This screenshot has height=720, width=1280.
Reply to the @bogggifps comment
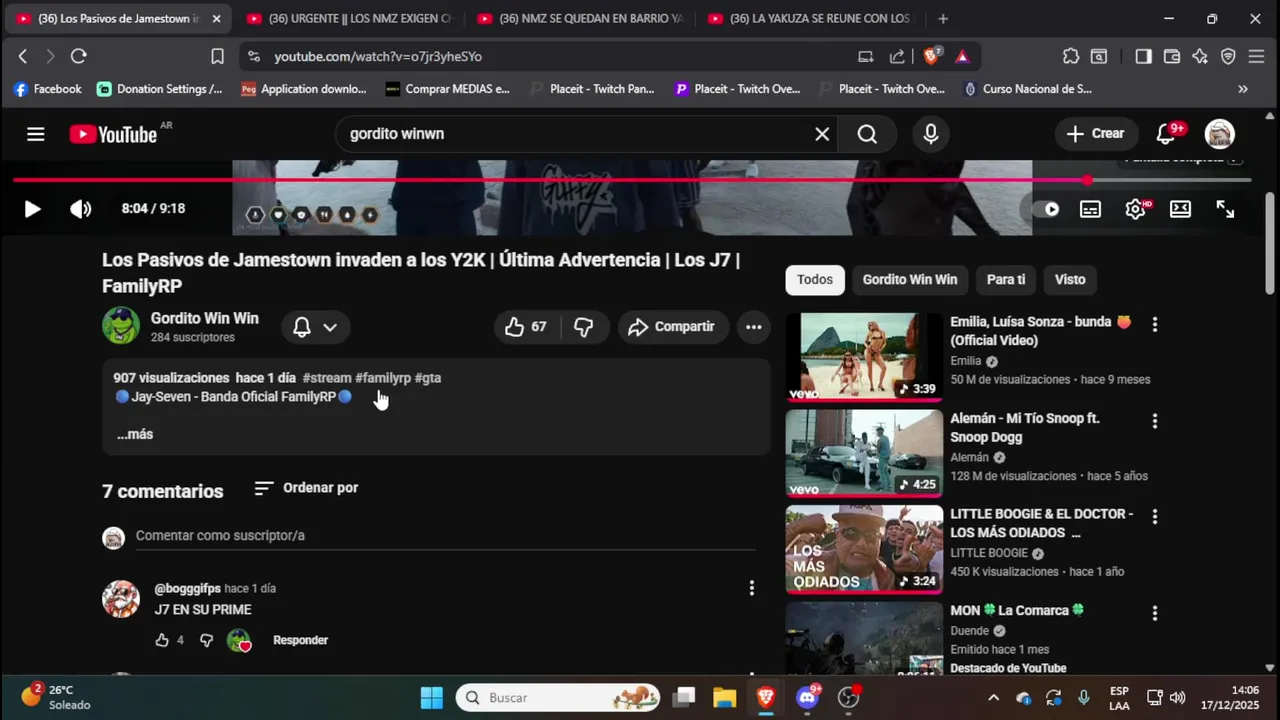(x=300, y=640)
